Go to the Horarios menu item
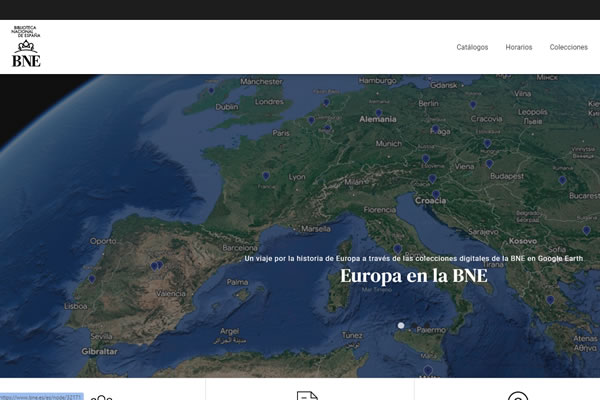The image size is (600, 400). click(x=519, y=47)
